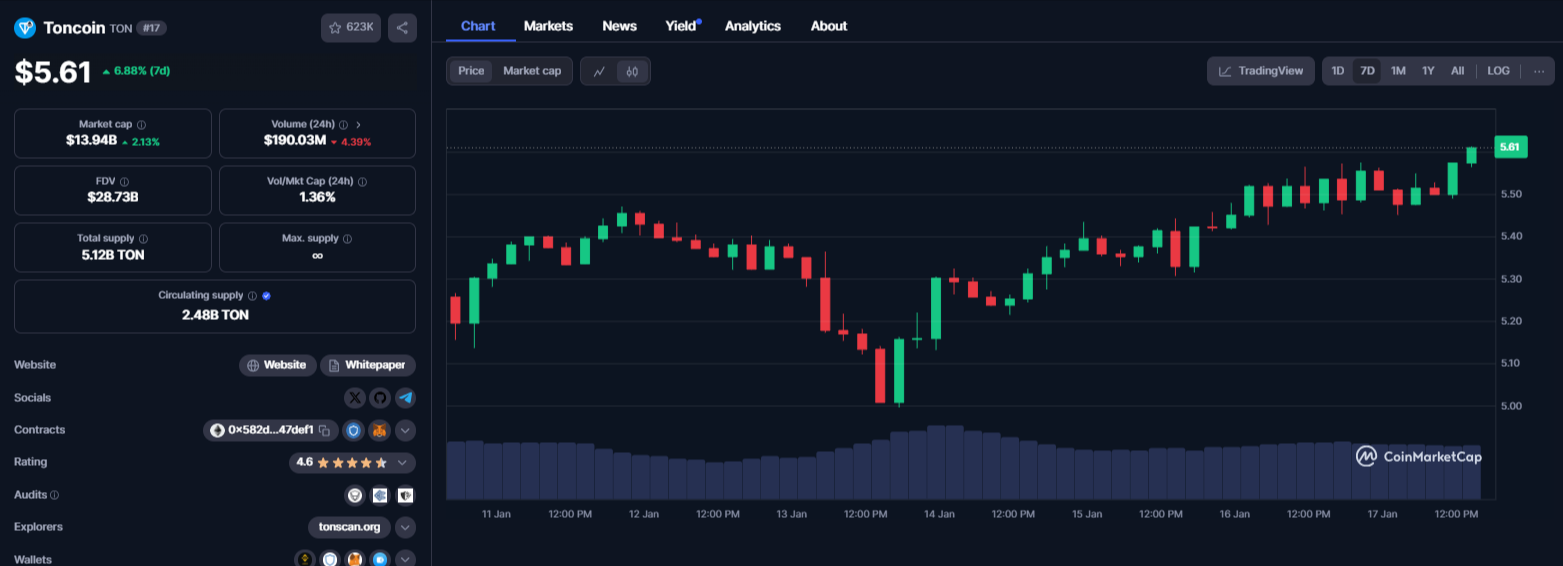Open the chart more options ellipsis menu

(x=1538, y=71)
